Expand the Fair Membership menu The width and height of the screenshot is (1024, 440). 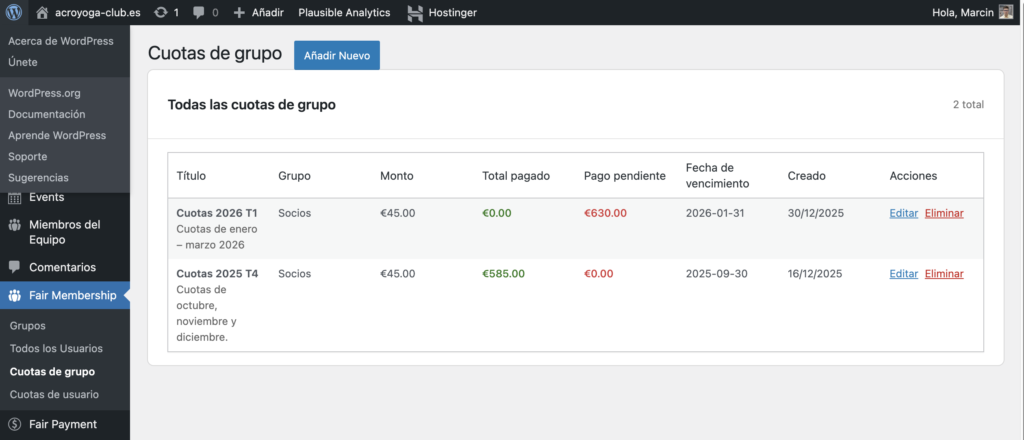coord(72,295)
